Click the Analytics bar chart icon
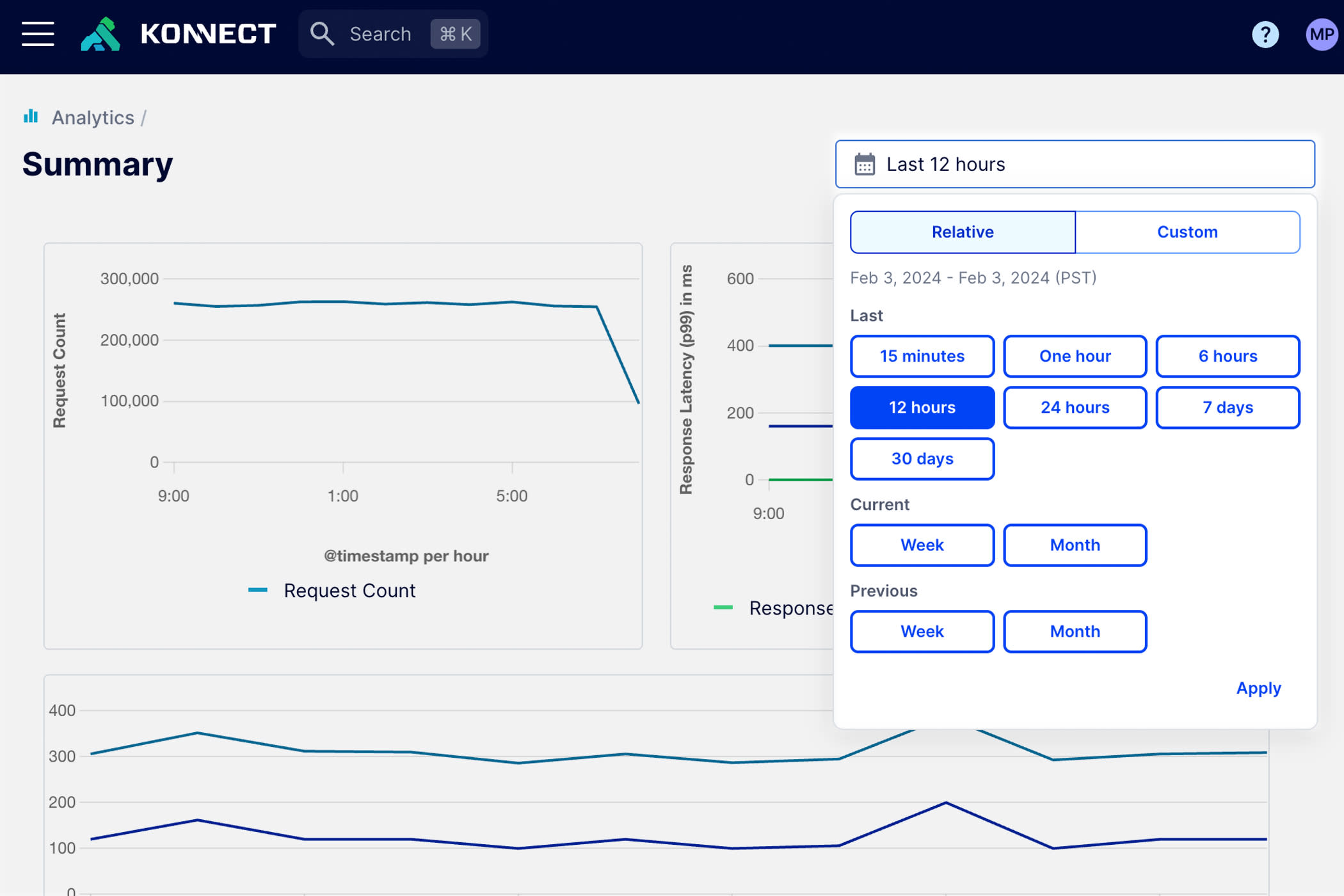This screenshot has height=896, width=1344. 30,117
